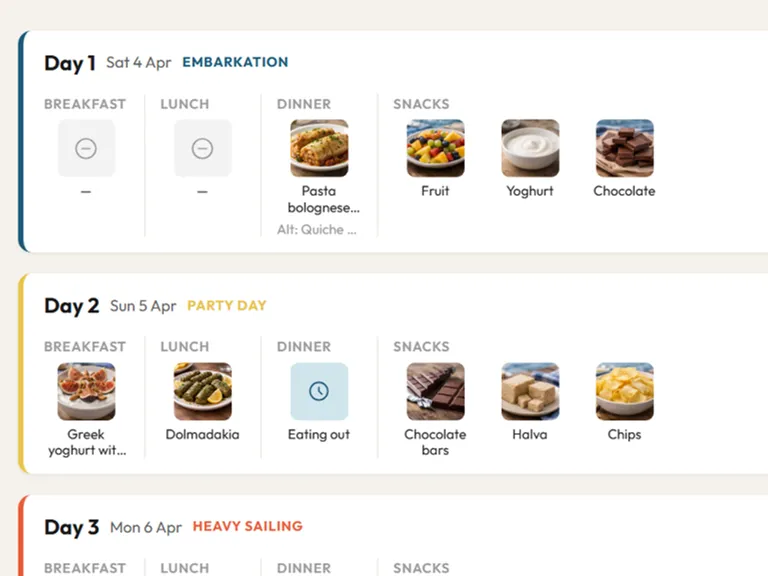768x576 pixels.
Task: Click the empty Day 1 breakfast slot icon
Action: coord(86,148)
